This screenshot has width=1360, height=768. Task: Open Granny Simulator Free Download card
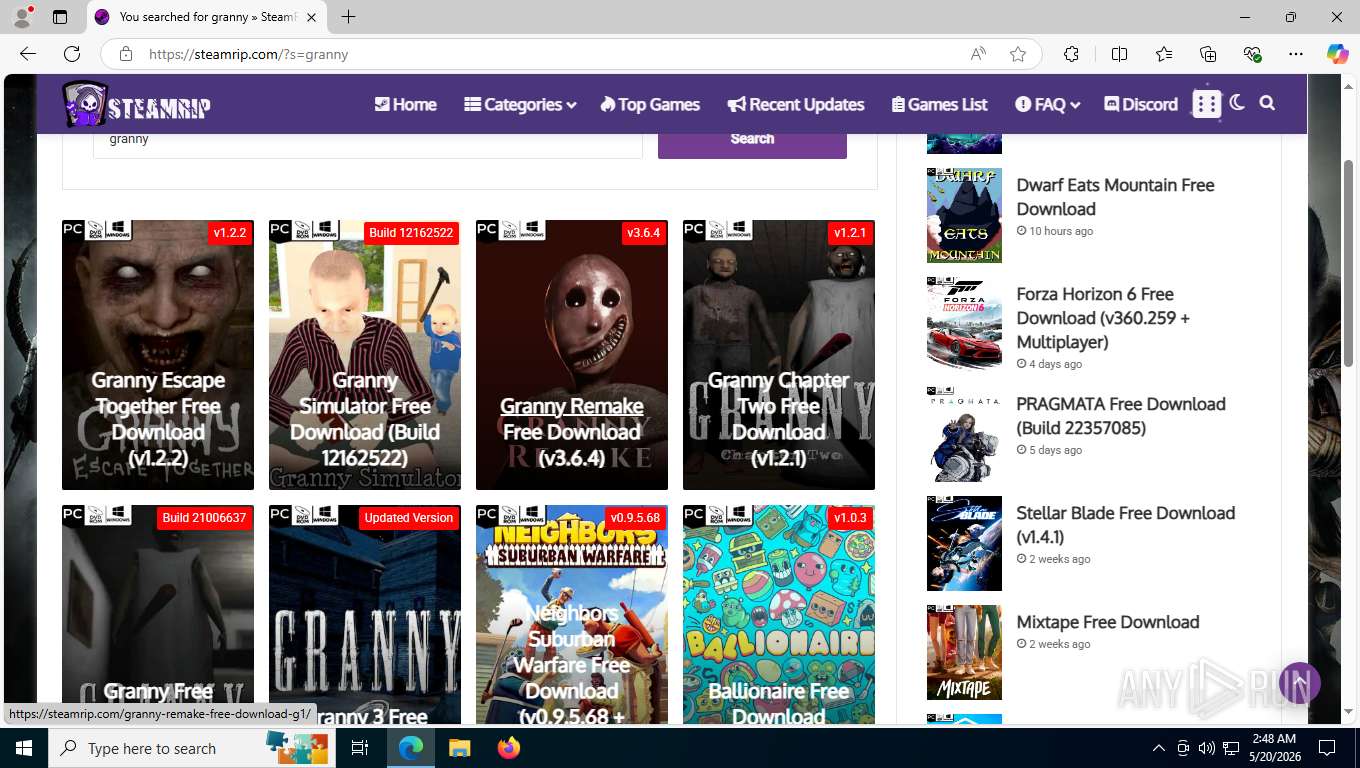[x=365, y=355]
